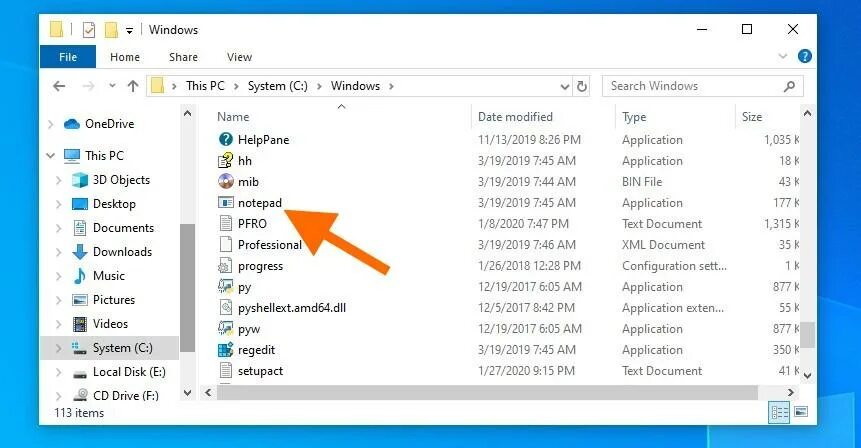Image resolution: width=861 pixels, height=448 pixels.
Task: Open the address bar history dropdown
Action: coord(564,86)
